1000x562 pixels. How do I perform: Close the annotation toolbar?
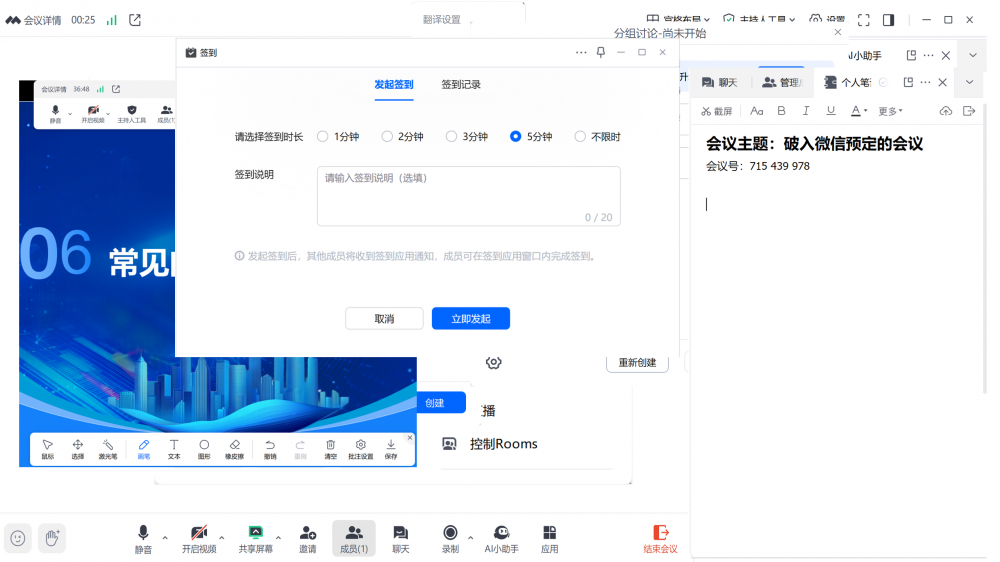[410, 438]
